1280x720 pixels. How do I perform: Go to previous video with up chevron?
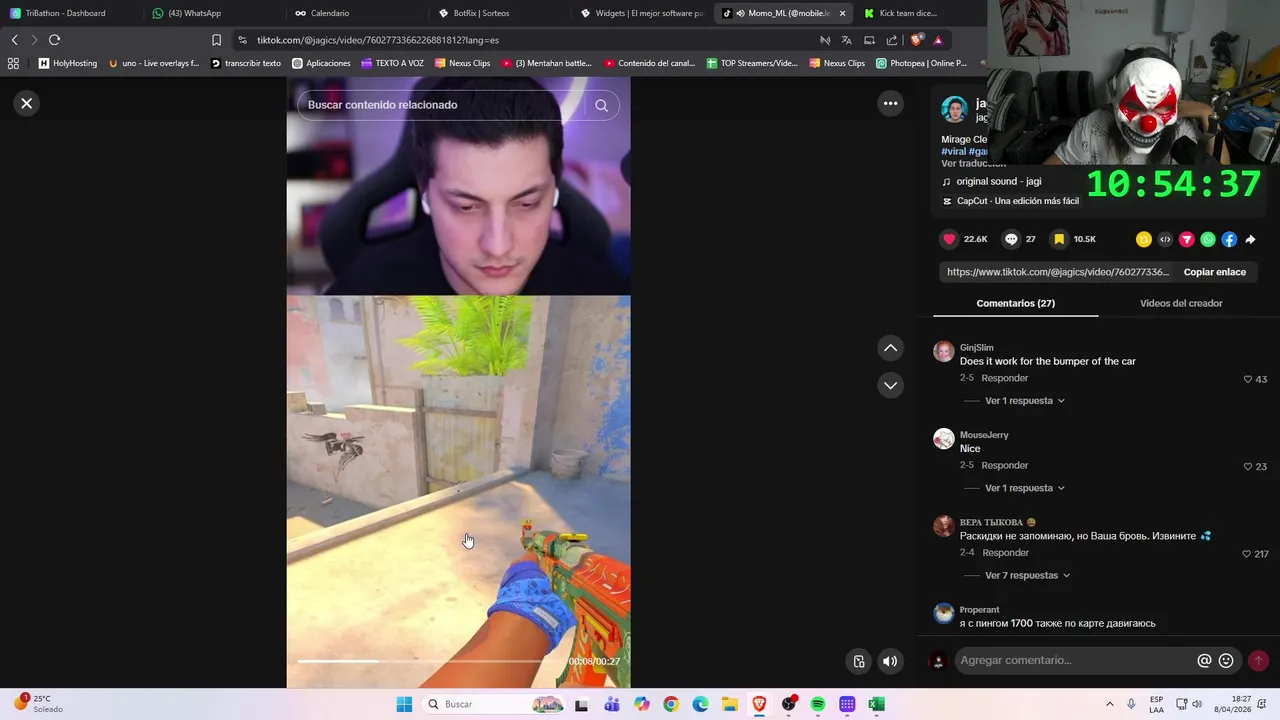coord(890,348)
